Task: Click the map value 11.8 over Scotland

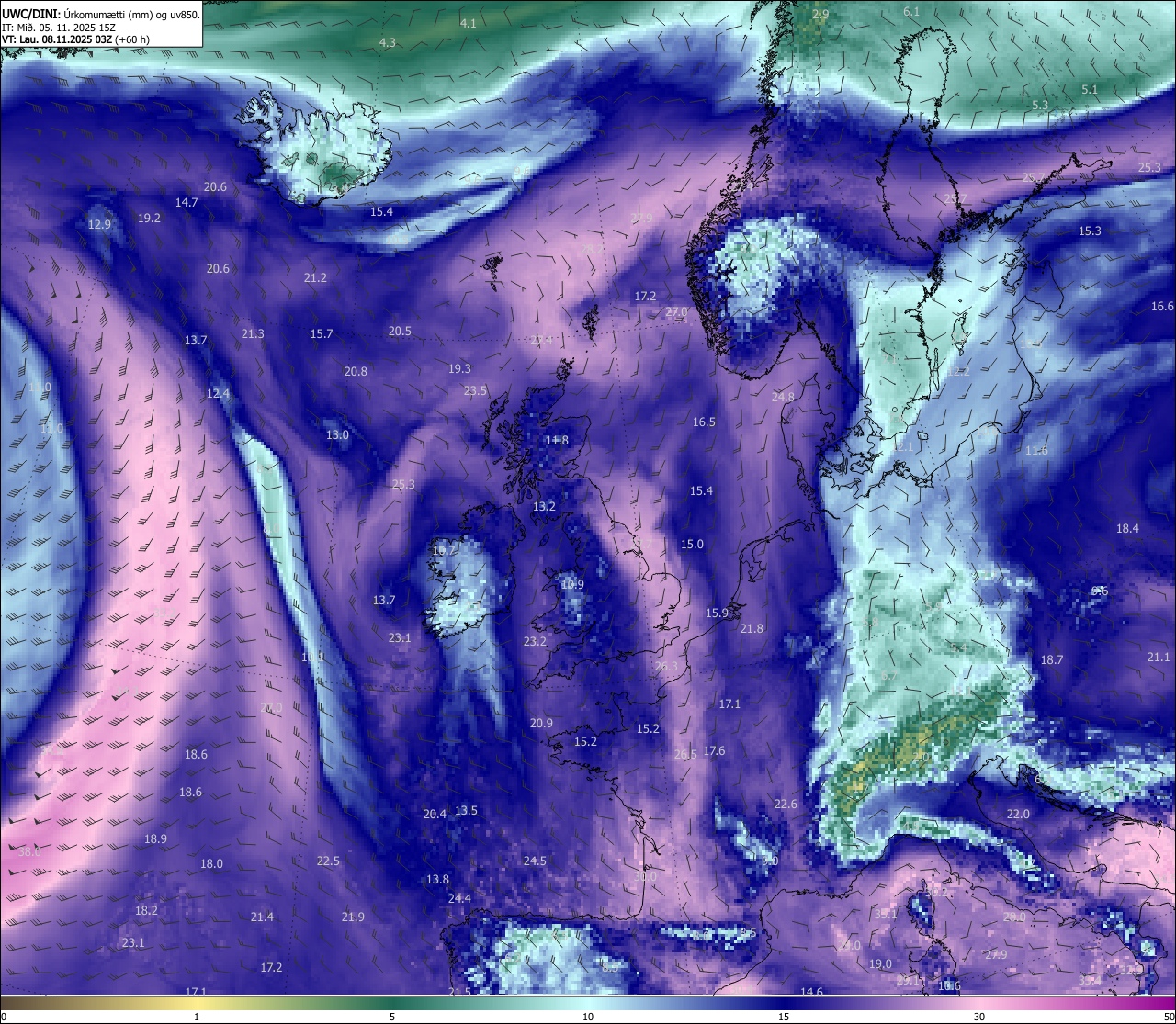Action: [557, 441]
